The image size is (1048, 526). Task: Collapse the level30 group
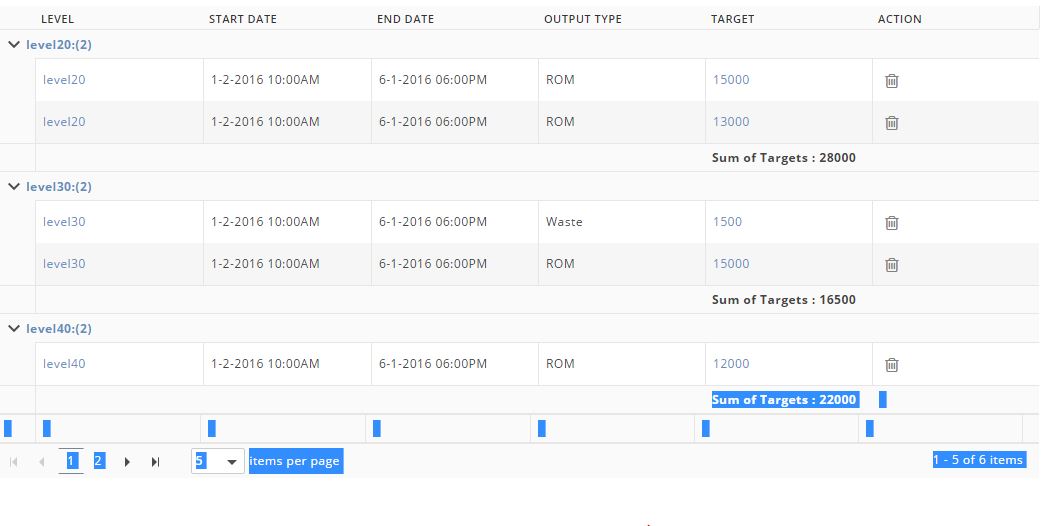(13, 186)
